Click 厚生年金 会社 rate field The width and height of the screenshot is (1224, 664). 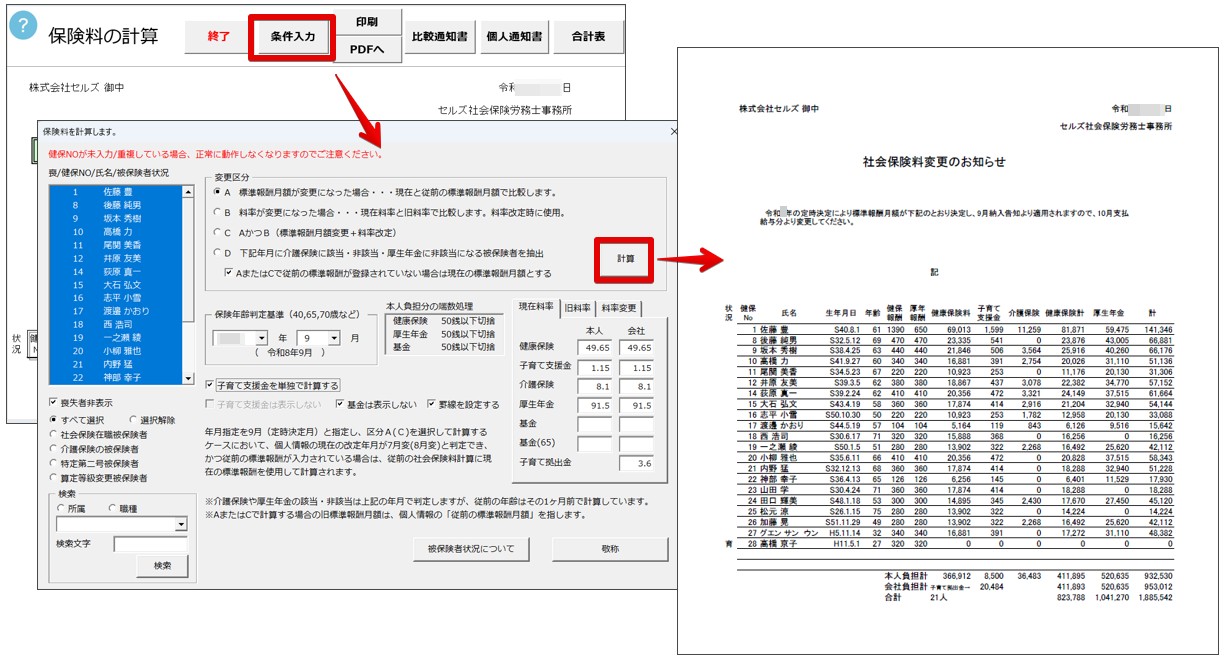click(638, 405)
